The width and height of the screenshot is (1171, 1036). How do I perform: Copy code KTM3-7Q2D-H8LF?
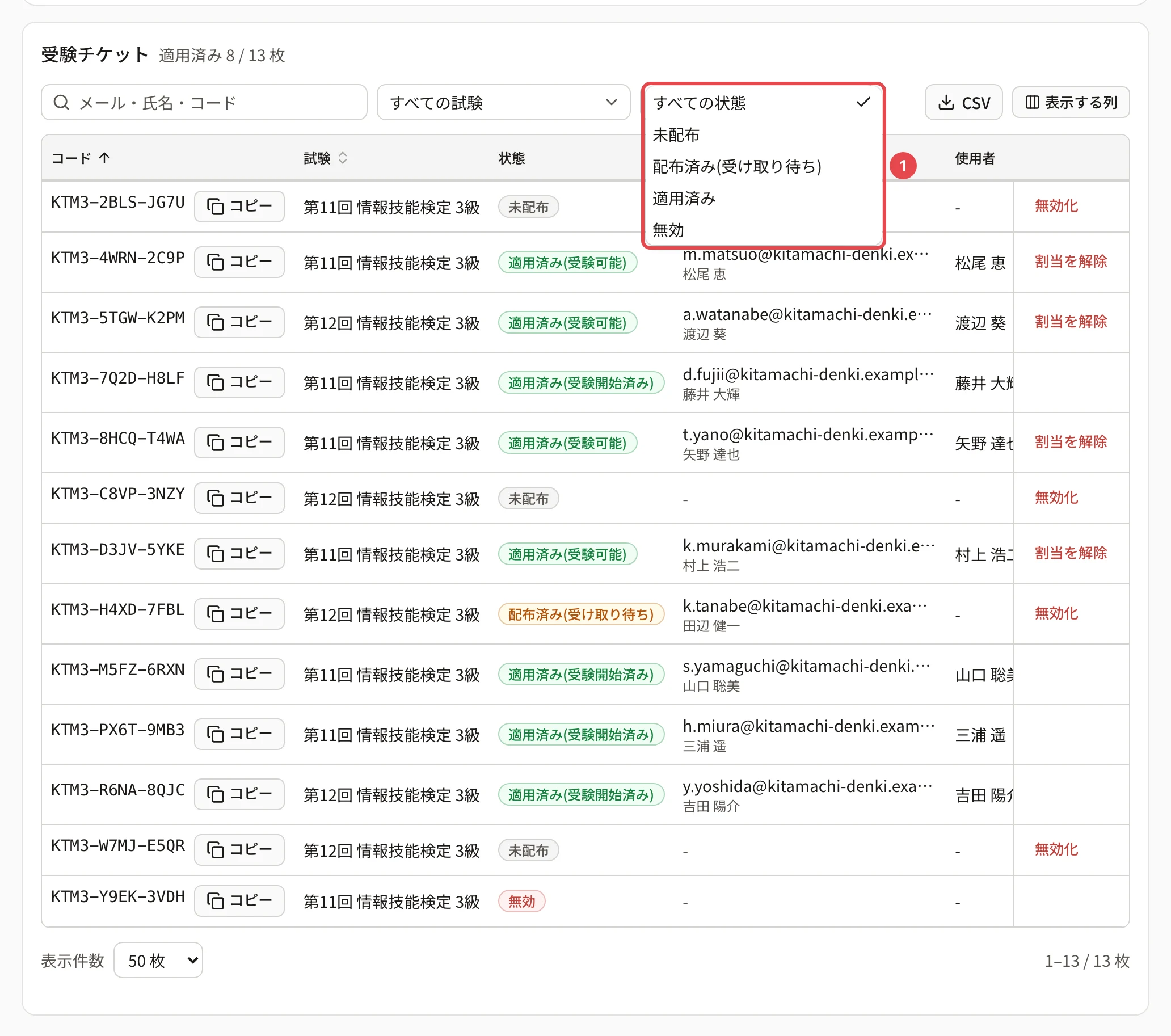(x=239, y=382)
